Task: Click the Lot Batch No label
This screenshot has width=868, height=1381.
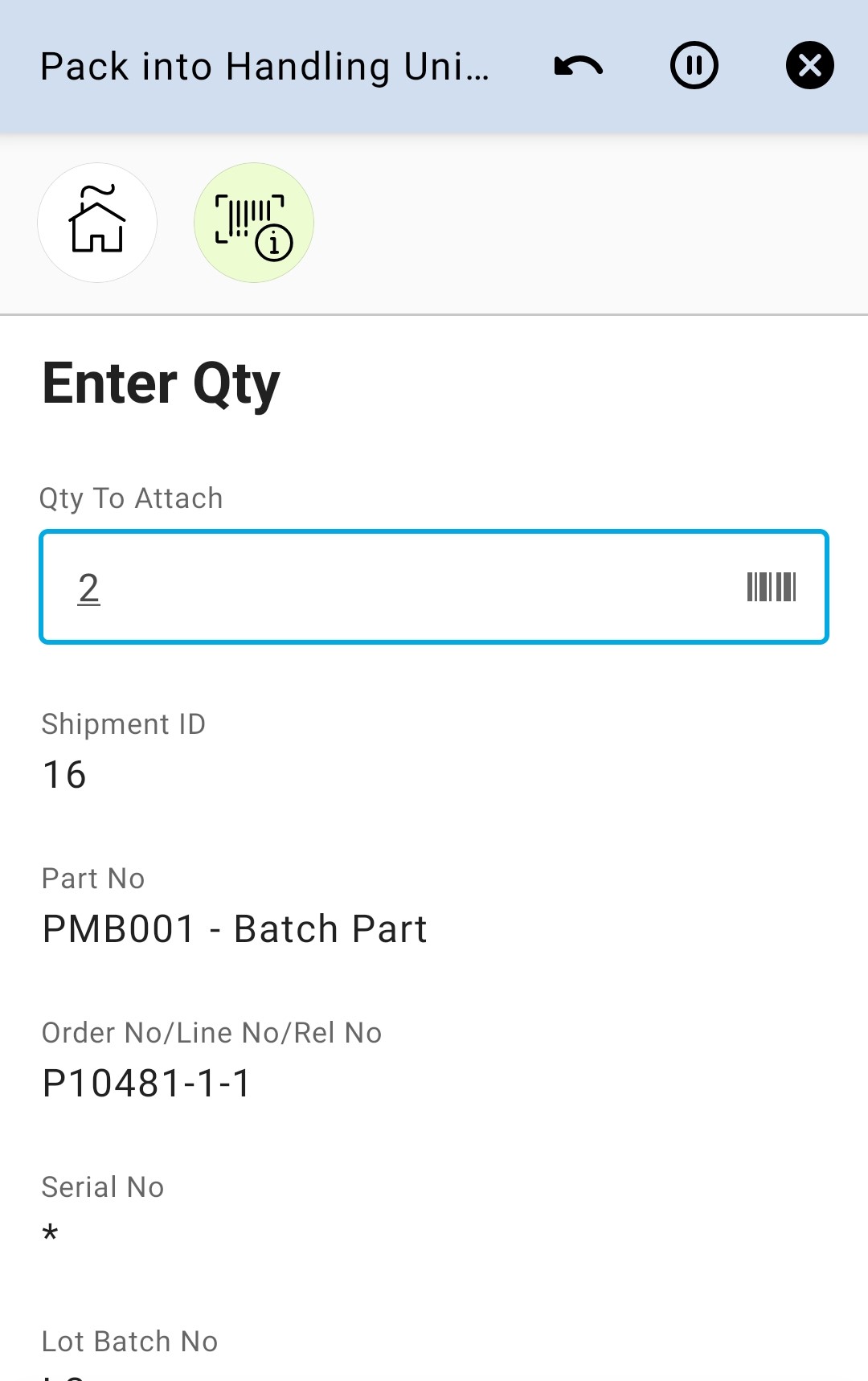Action: (129, 1342)
